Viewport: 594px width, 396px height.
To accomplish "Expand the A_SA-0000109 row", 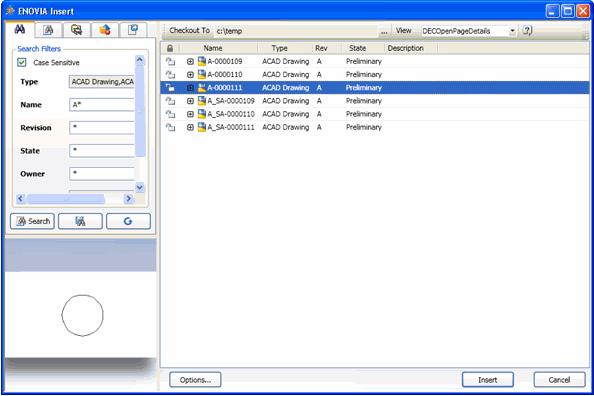I will point(190,101).
